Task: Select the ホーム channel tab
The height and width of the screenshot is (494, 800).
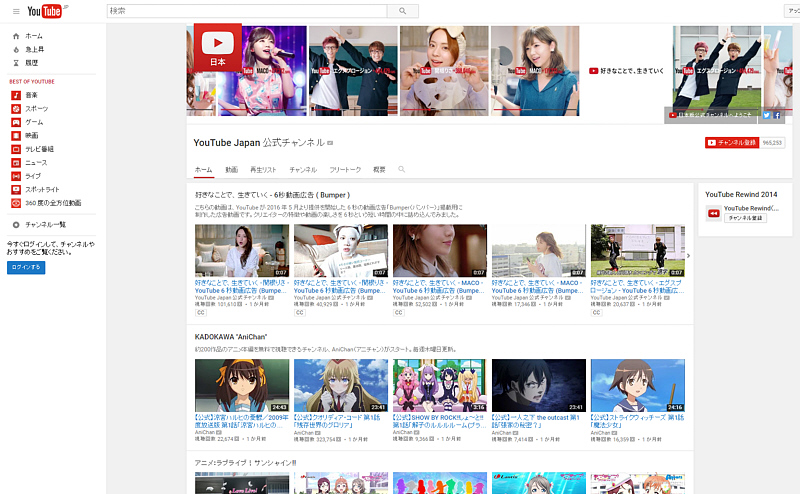Action: tap(204, 170)
